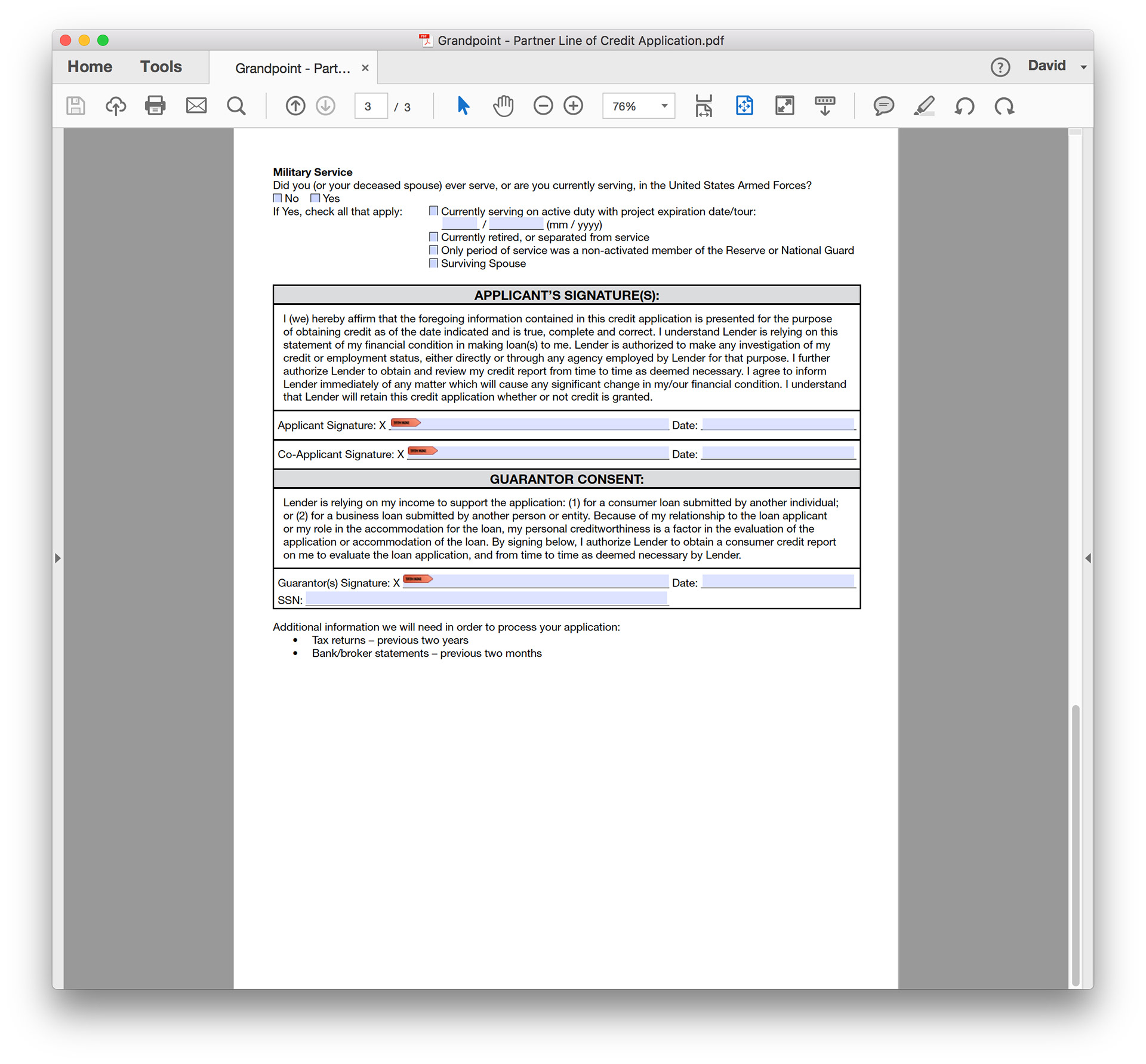Viewport: 1146px width, 1064px height.
Task: Click the SSN input field
Action: click(x=486, y=599)
